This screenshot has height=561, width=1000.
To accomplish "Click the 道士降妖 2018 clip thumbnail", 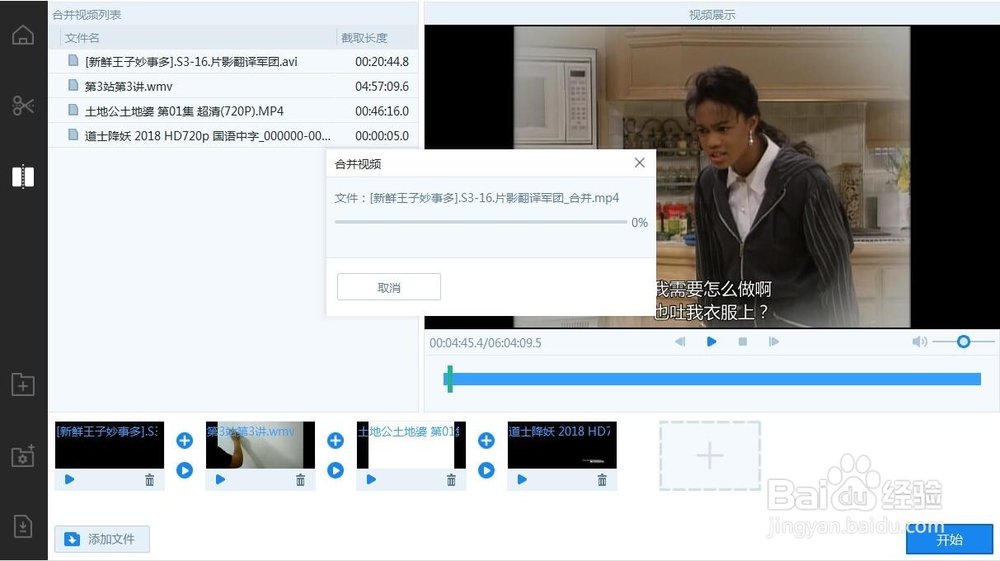I will (x=562, y=445).
